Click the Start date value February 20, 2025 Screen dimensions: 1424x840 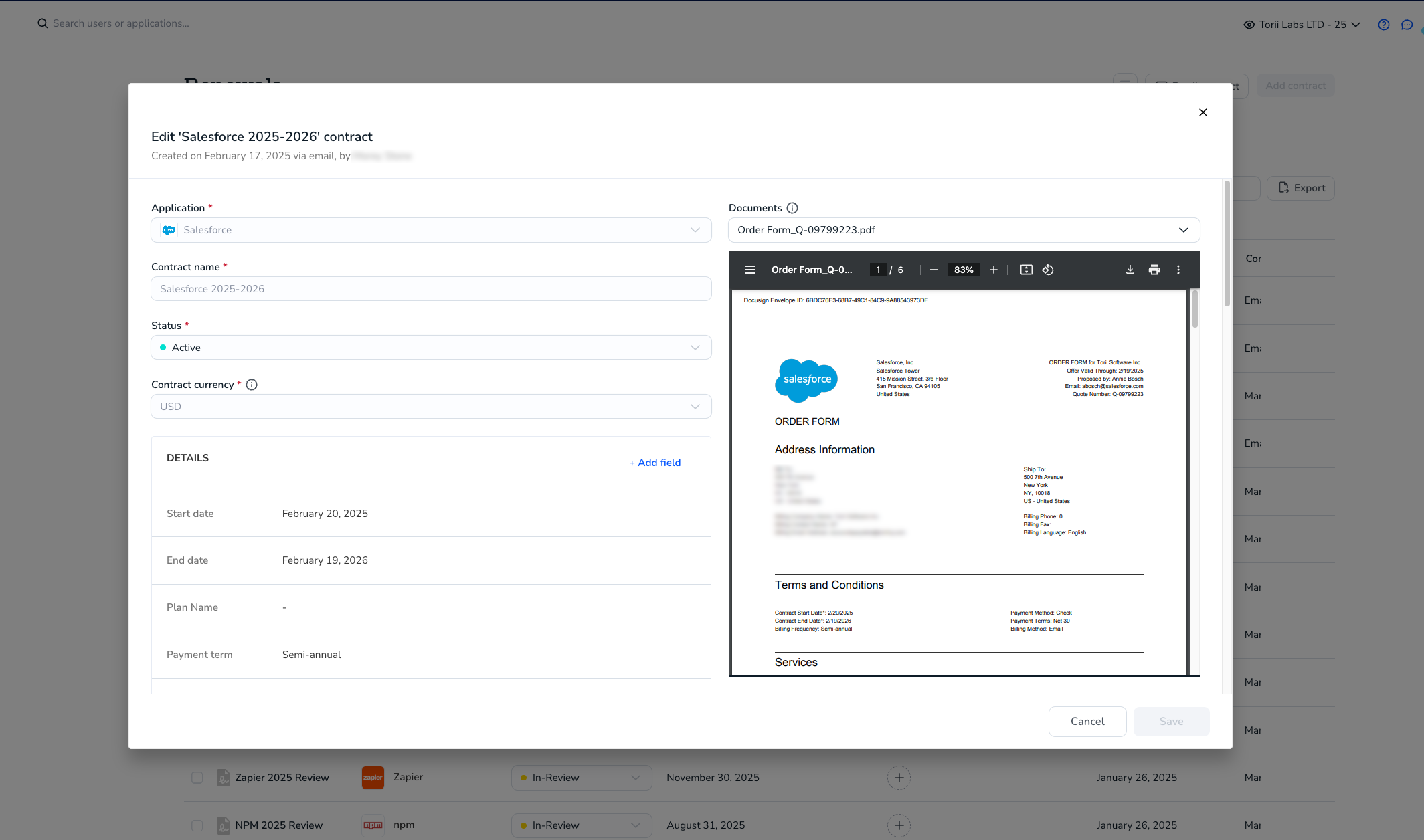tap(325, 514)
